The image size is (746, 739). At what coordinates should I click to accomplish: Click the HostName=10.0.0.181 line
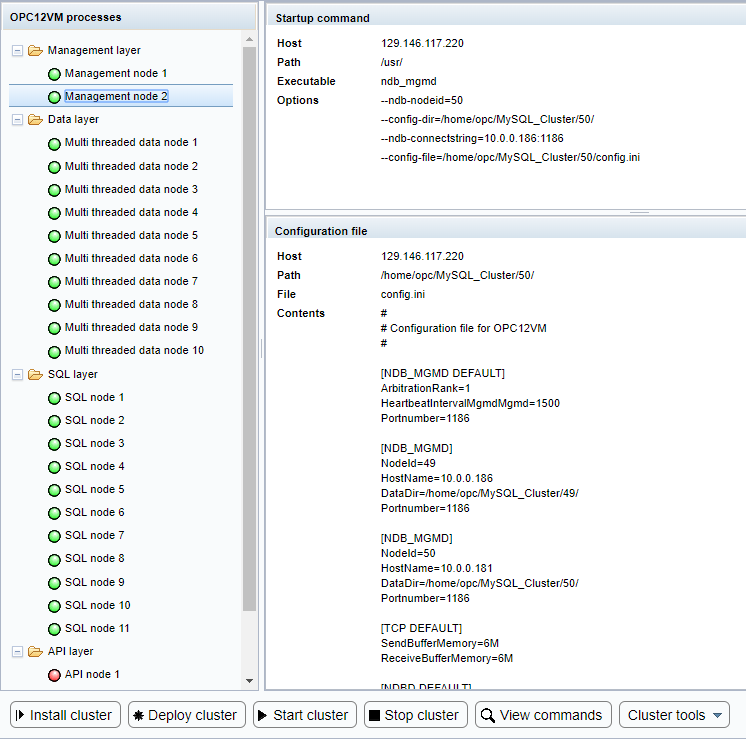[436, 569]
